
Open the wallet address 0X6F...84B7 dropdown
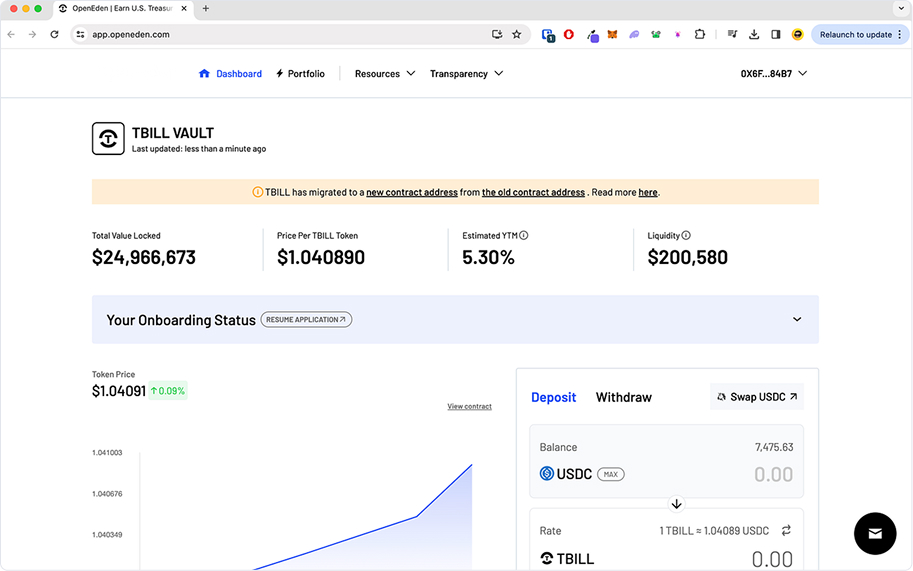pyautogui.click(x=774, y=73)
